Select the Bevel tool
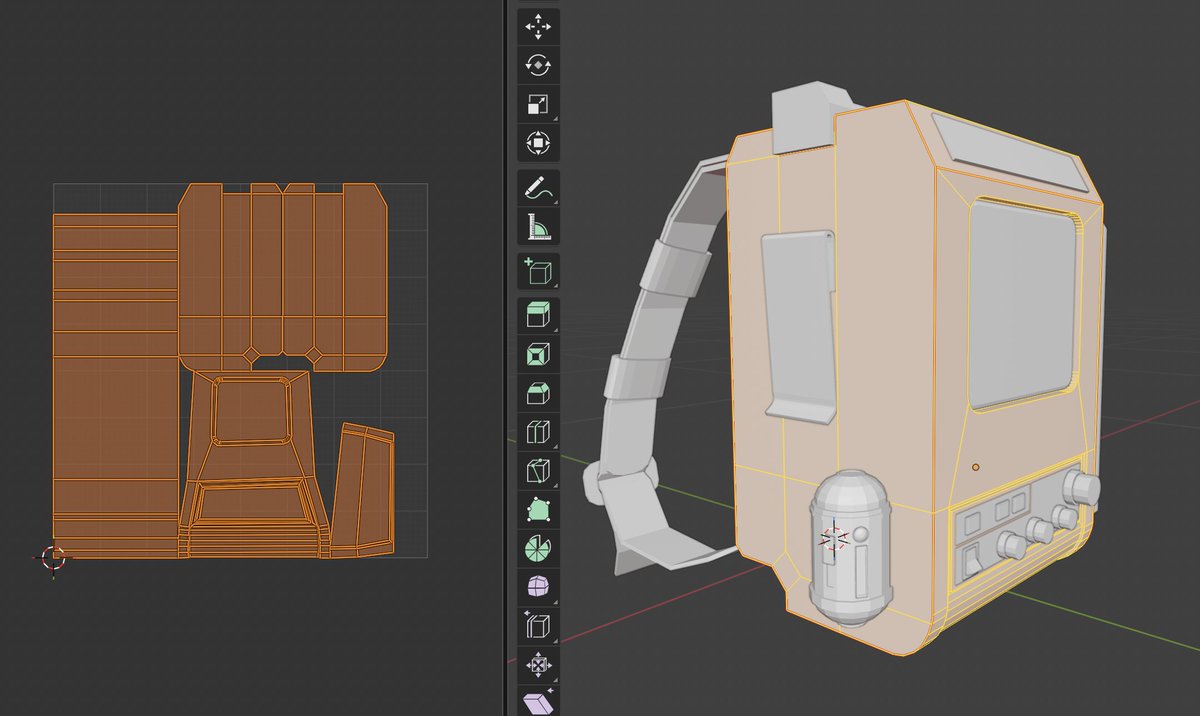The width and height of the screenshot is (1200, 716). (x=538, y=393)
